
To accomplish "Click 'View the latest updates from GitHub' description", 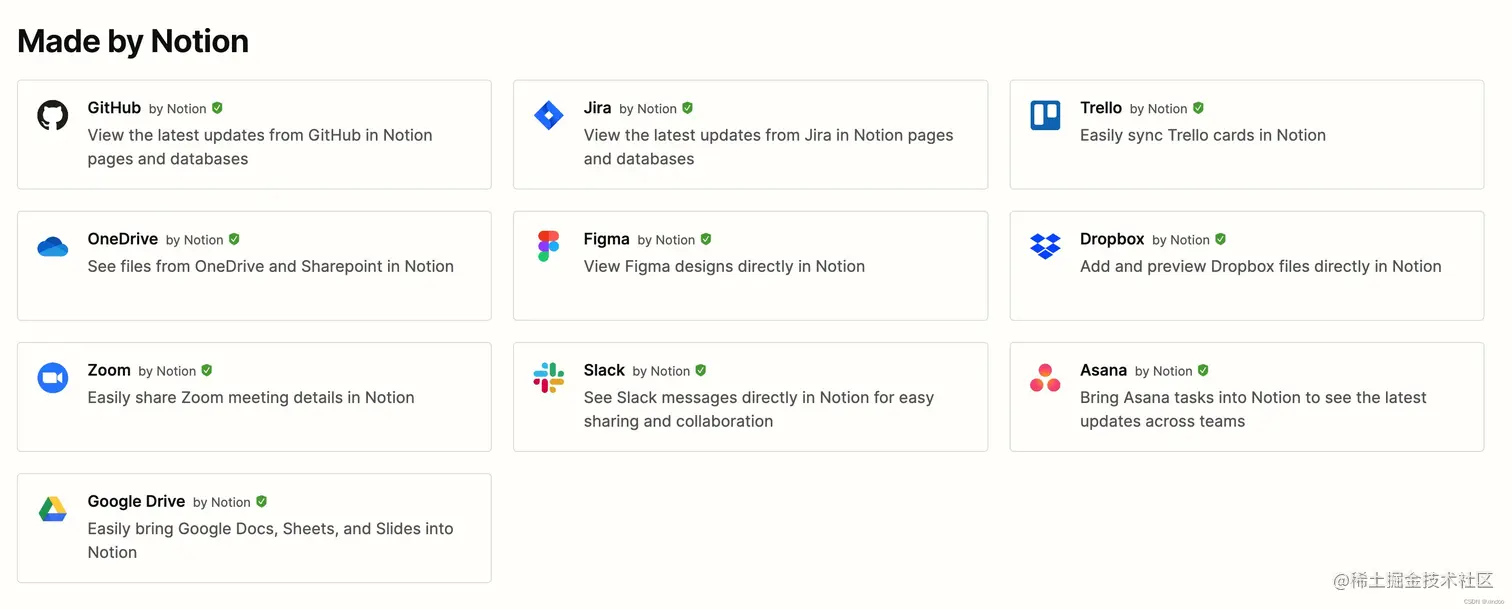I will pyautogui.click(x=260, y=147).
